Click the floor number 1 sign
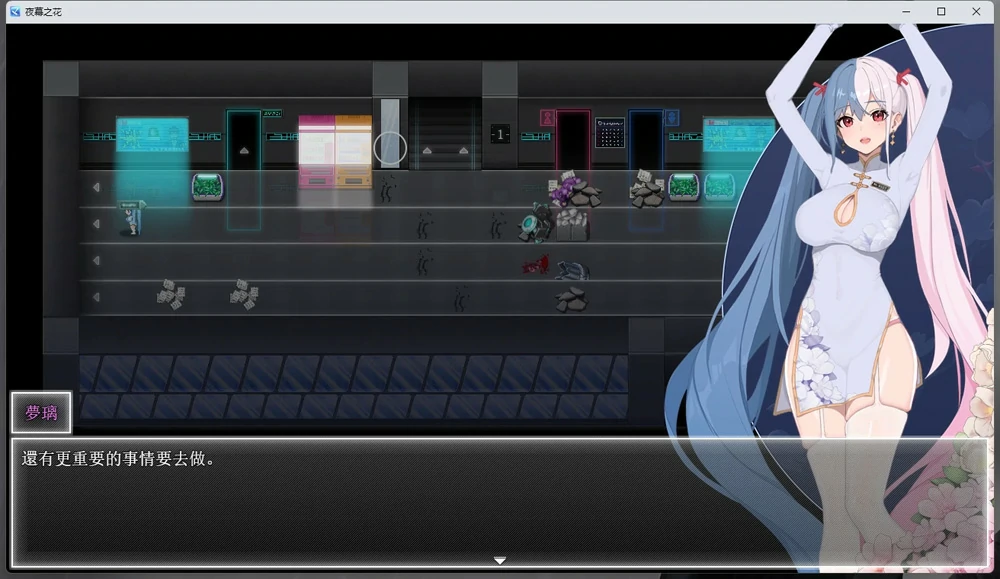The image size is (1000, 579). 500,134
